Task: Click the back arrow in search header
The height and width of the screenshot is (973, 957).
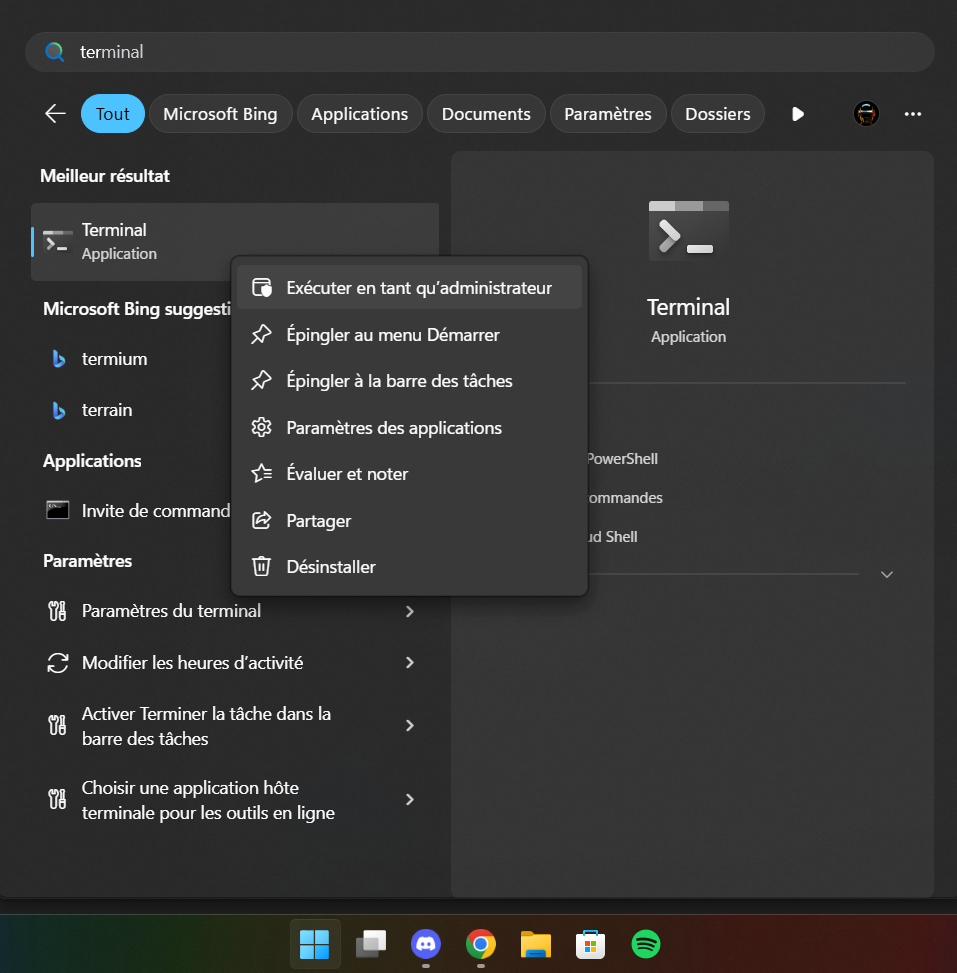Action: 55,114
